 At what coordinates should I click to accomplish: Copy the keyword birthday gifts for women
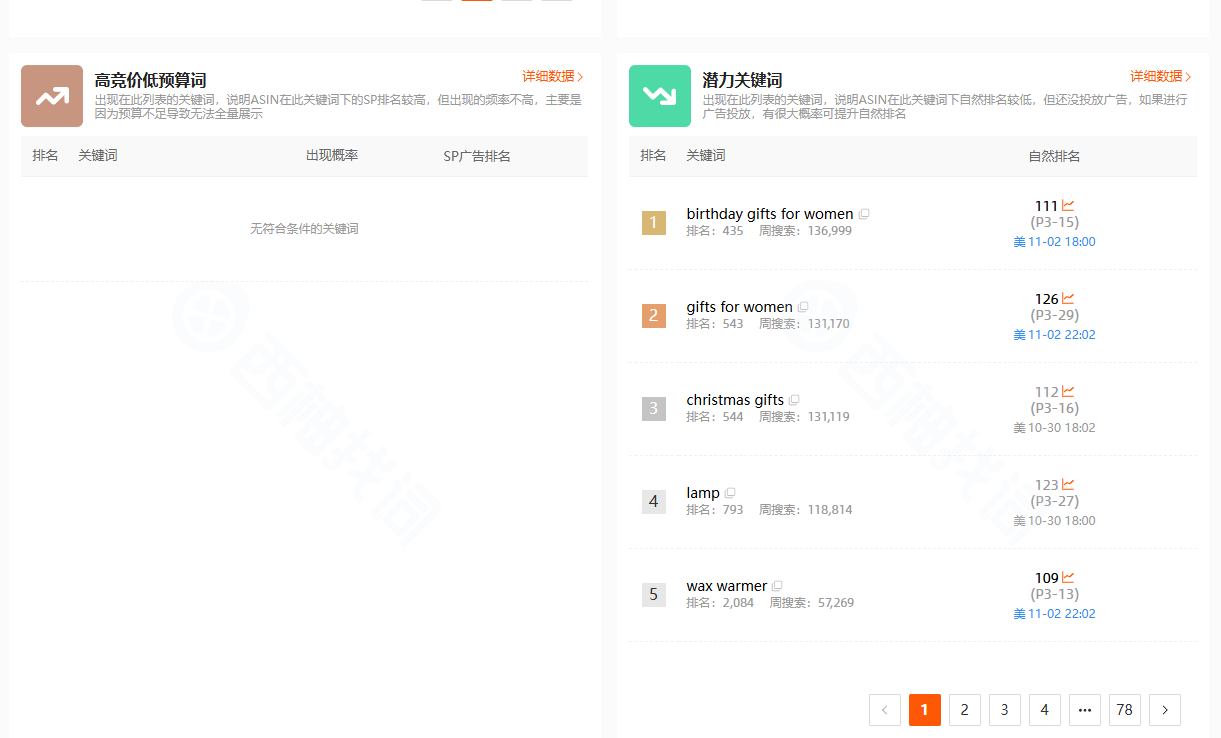click(864, 213)
